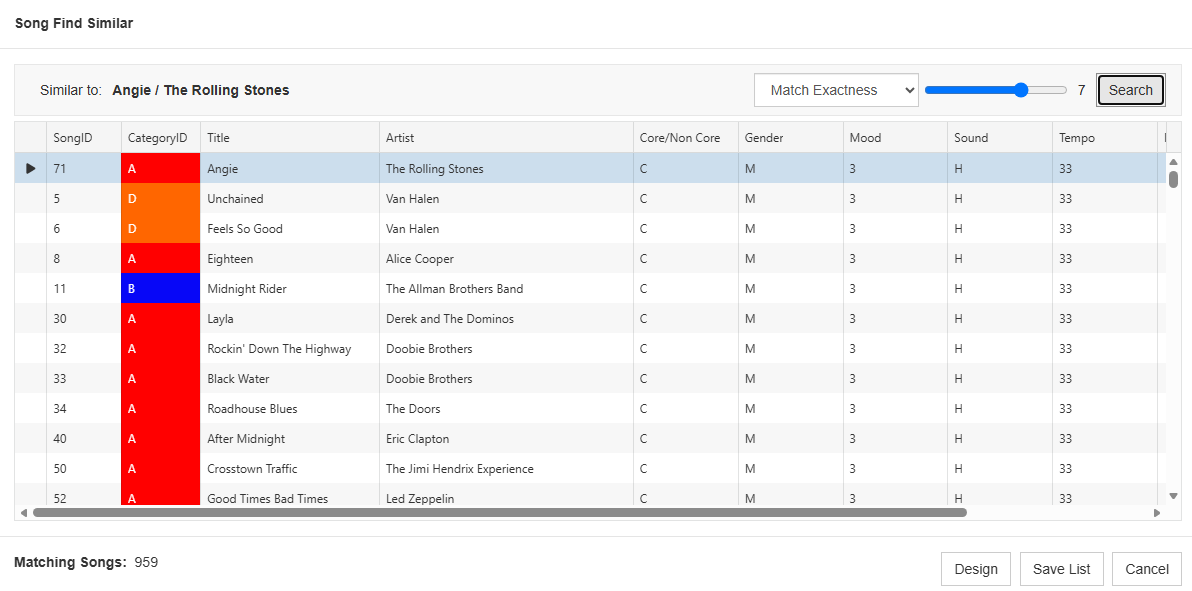Select the Midnight Rider title cell

[x=290, y=288]
